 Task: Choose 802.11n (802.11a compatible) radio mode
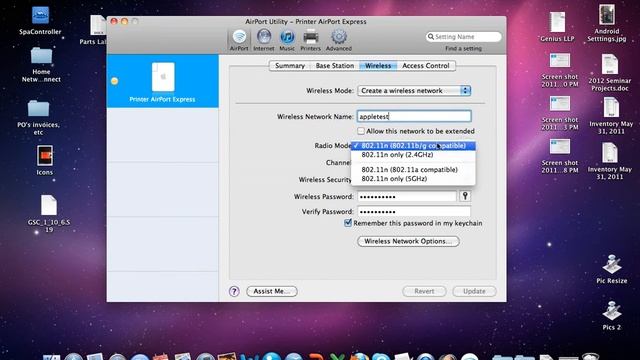(x=413, y=169)
